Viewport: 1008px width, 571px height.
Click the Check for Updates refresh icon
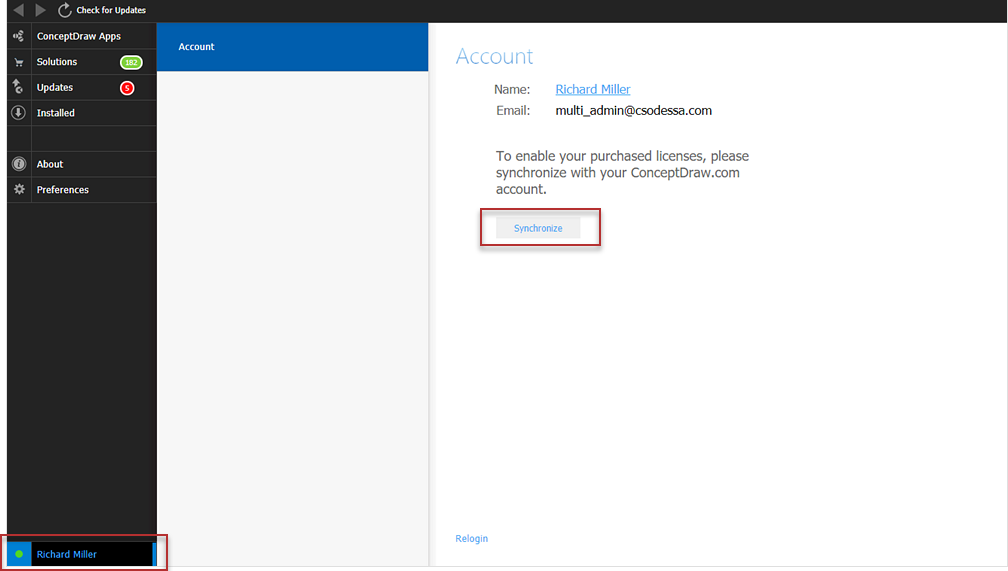click(64, 10)
